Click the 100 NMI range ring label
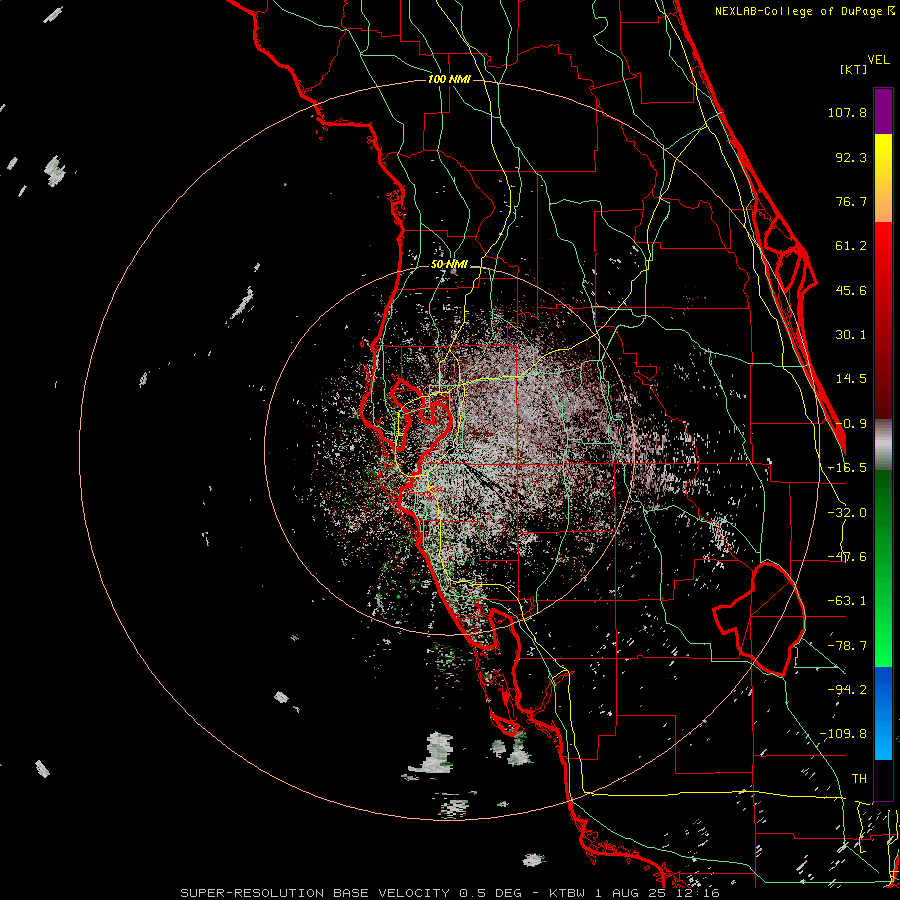900x900 pixels. [449, 79]
